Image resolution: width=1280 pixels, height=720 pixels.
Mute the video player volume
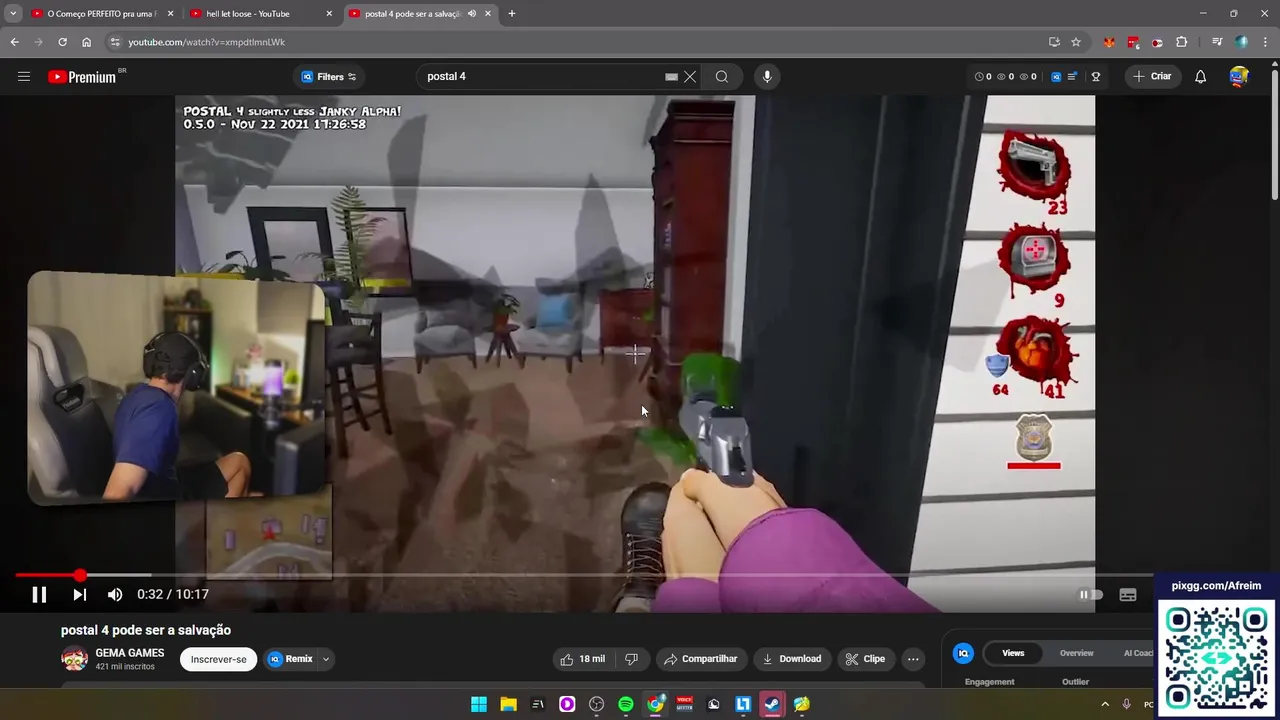pyautogui.click(x=115, y=594)
